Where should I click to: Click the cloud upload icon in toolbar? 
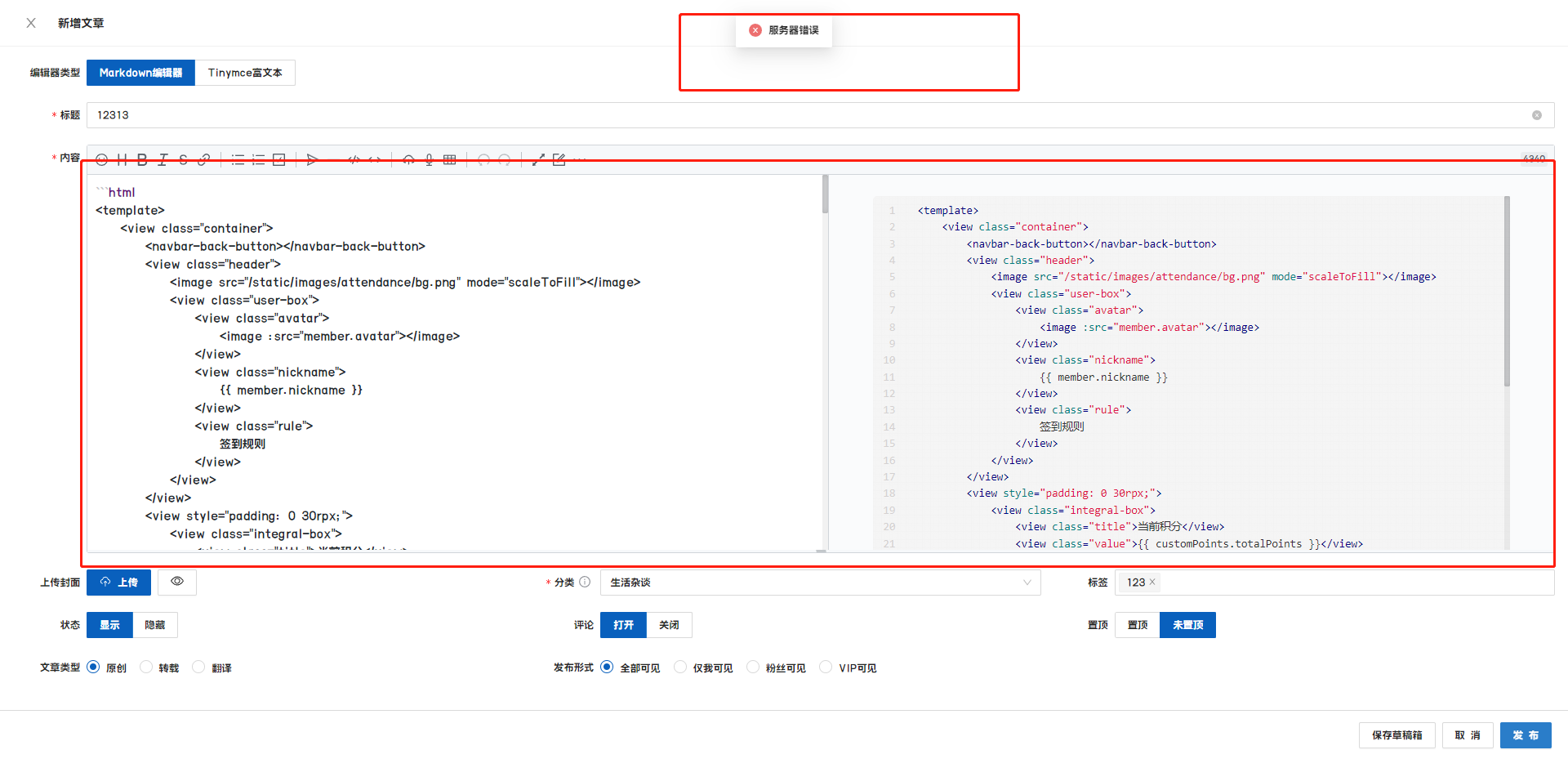(408, 160)
